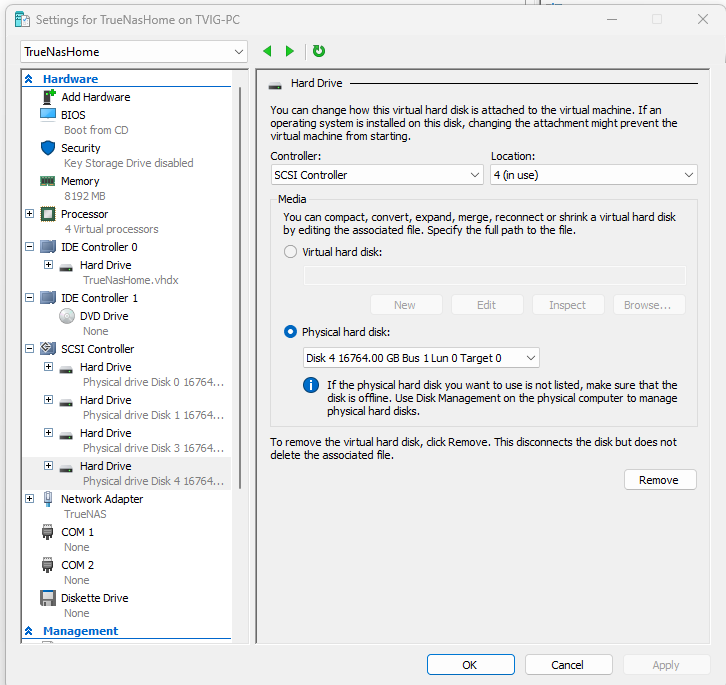Select the BIOS monitor icon
This screenshot has height=685, width=726.
[x=48, y=114]
